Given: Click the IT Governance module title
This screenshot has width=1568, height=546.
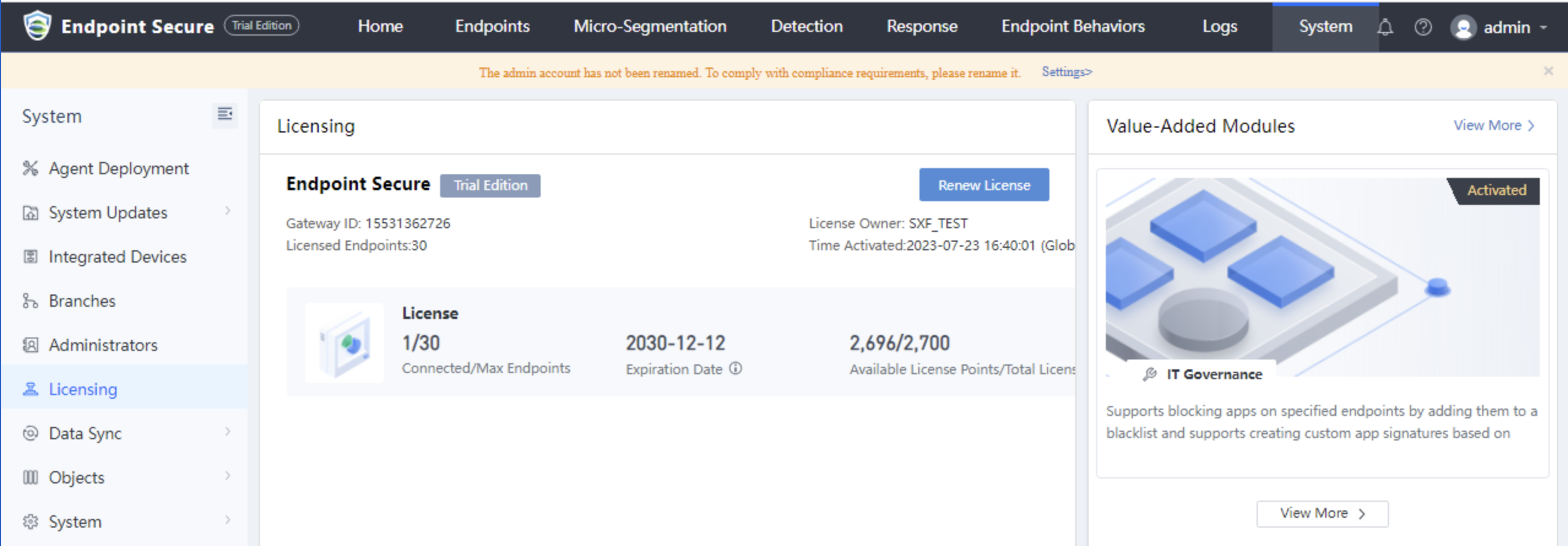Looking at the screenshot, I should 1214,374.
